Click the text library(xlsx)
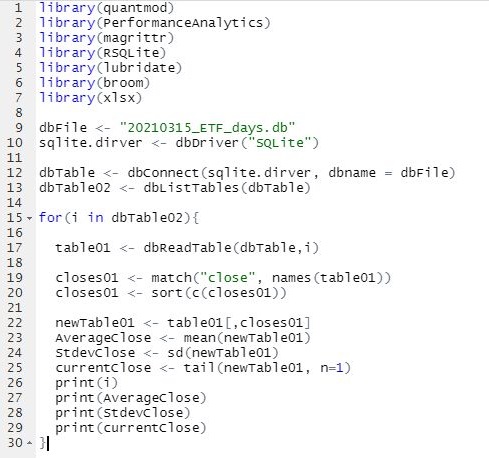 coord(91,98)
